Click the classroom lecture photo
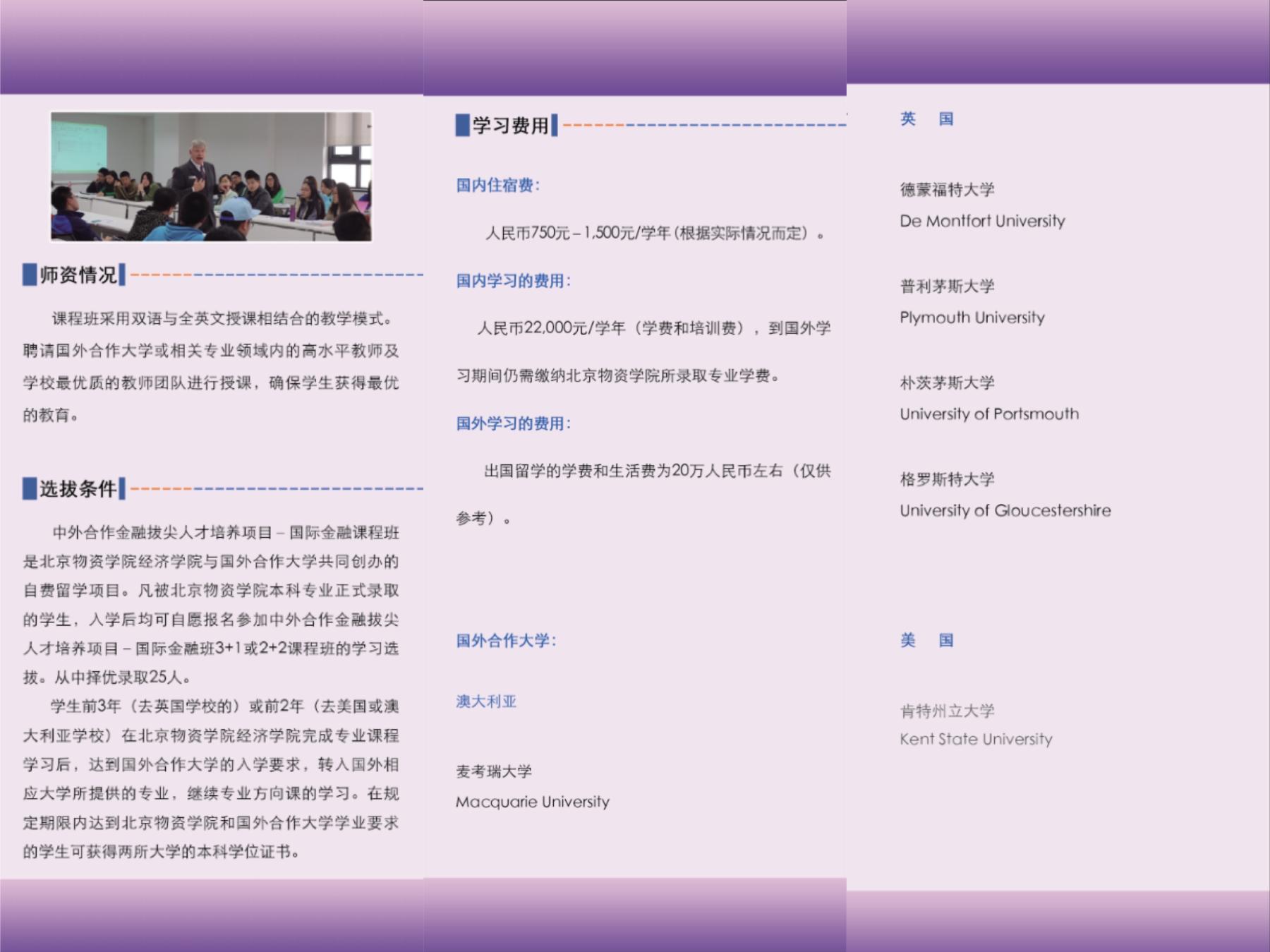The image size is (1270, 952). (211, 176)
